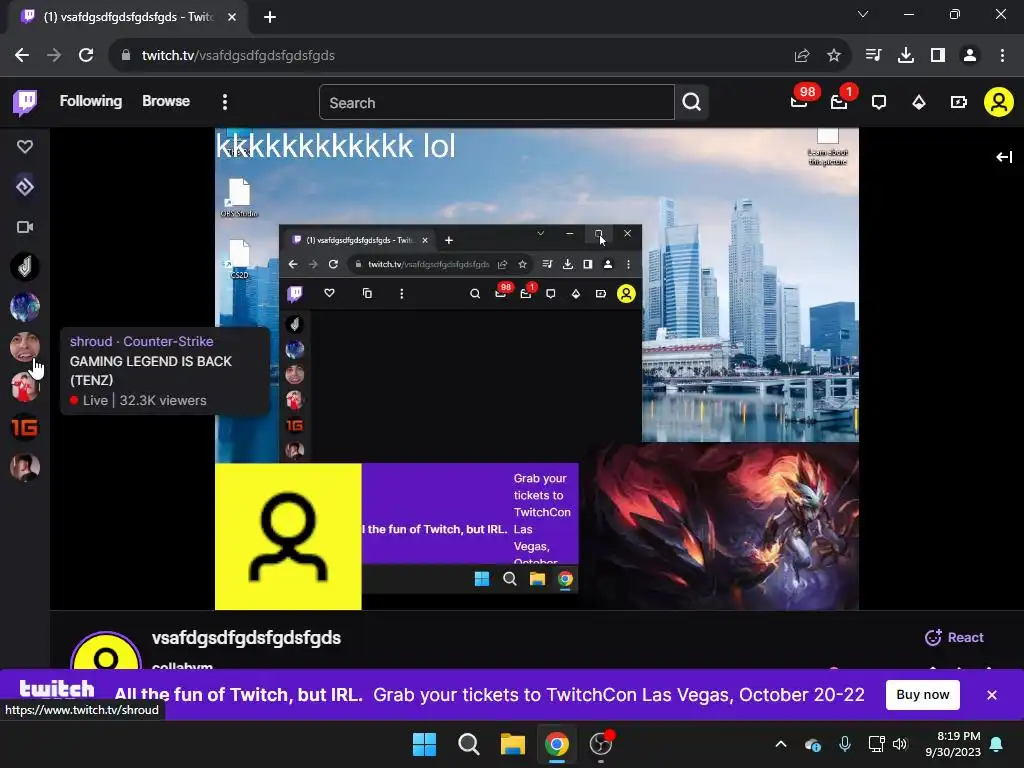Open the Windows Start menu
1024x768 pixels.
(x=424, y=744)
